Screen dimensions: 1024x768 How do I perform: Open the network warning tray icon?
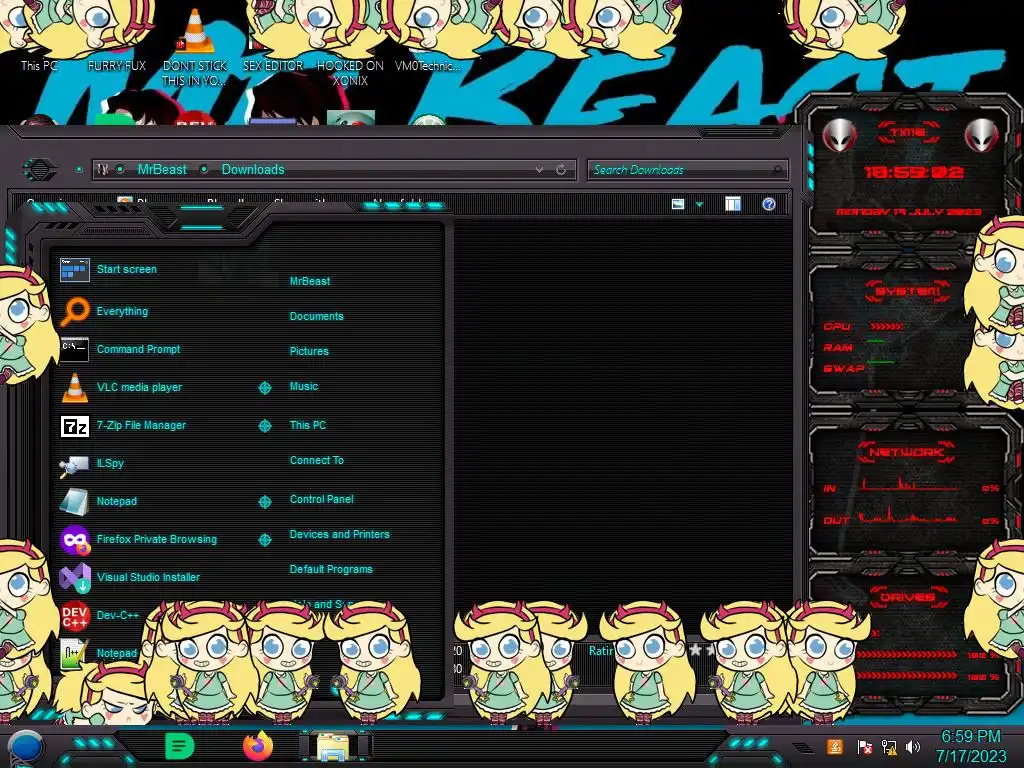click(889, 746)
